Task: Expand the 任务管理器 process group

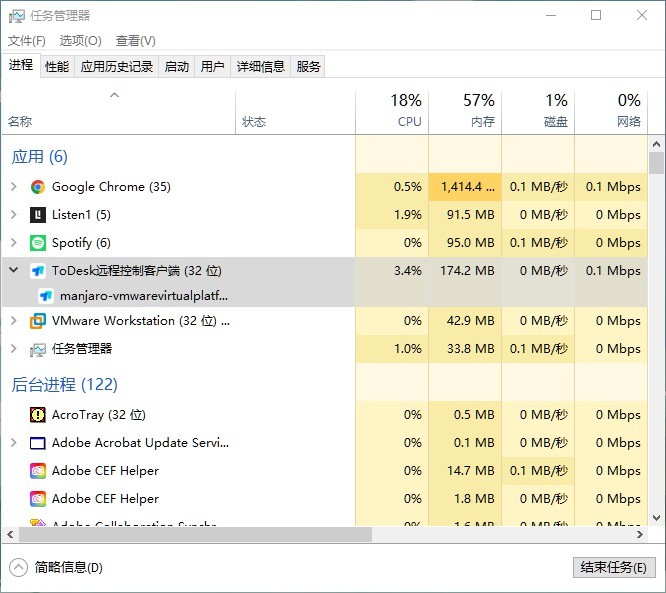Action: coord(14,349)
